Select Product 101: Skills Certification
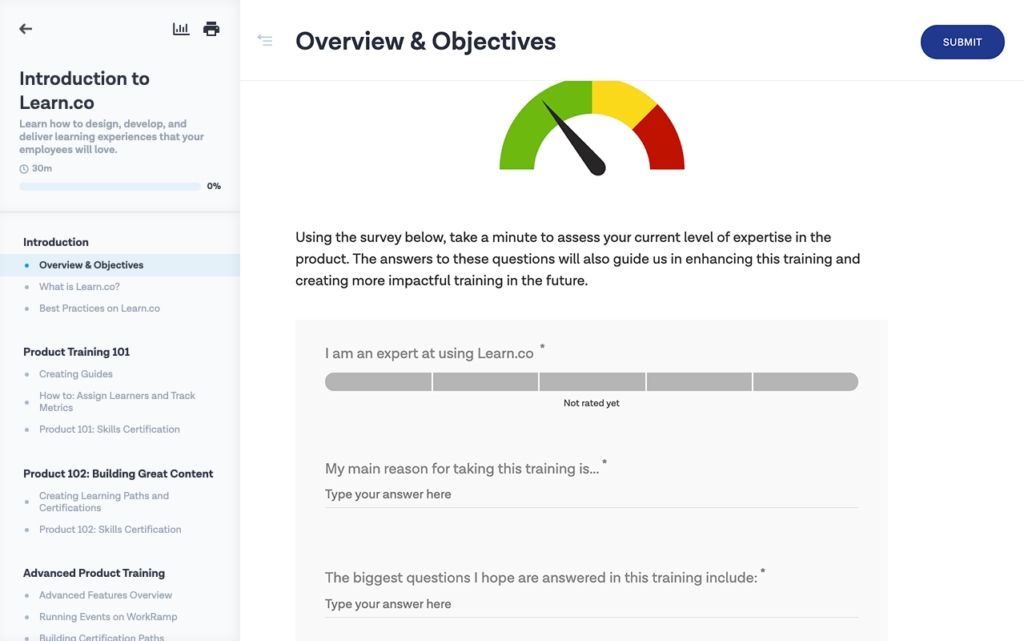 tap(109, 430)
